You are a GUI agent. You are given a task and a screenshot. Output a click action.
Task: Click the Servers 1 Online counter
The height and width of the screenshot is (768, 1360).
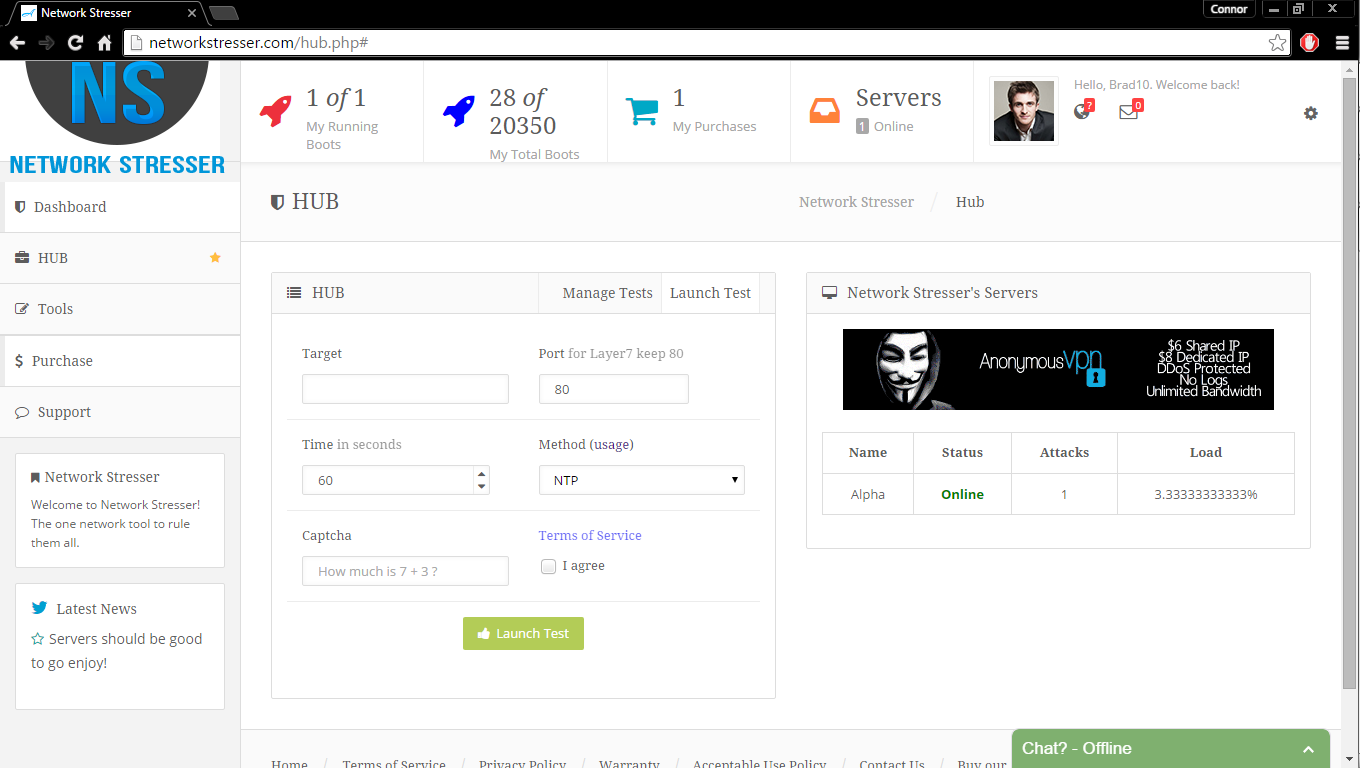[x=898, y=110]
